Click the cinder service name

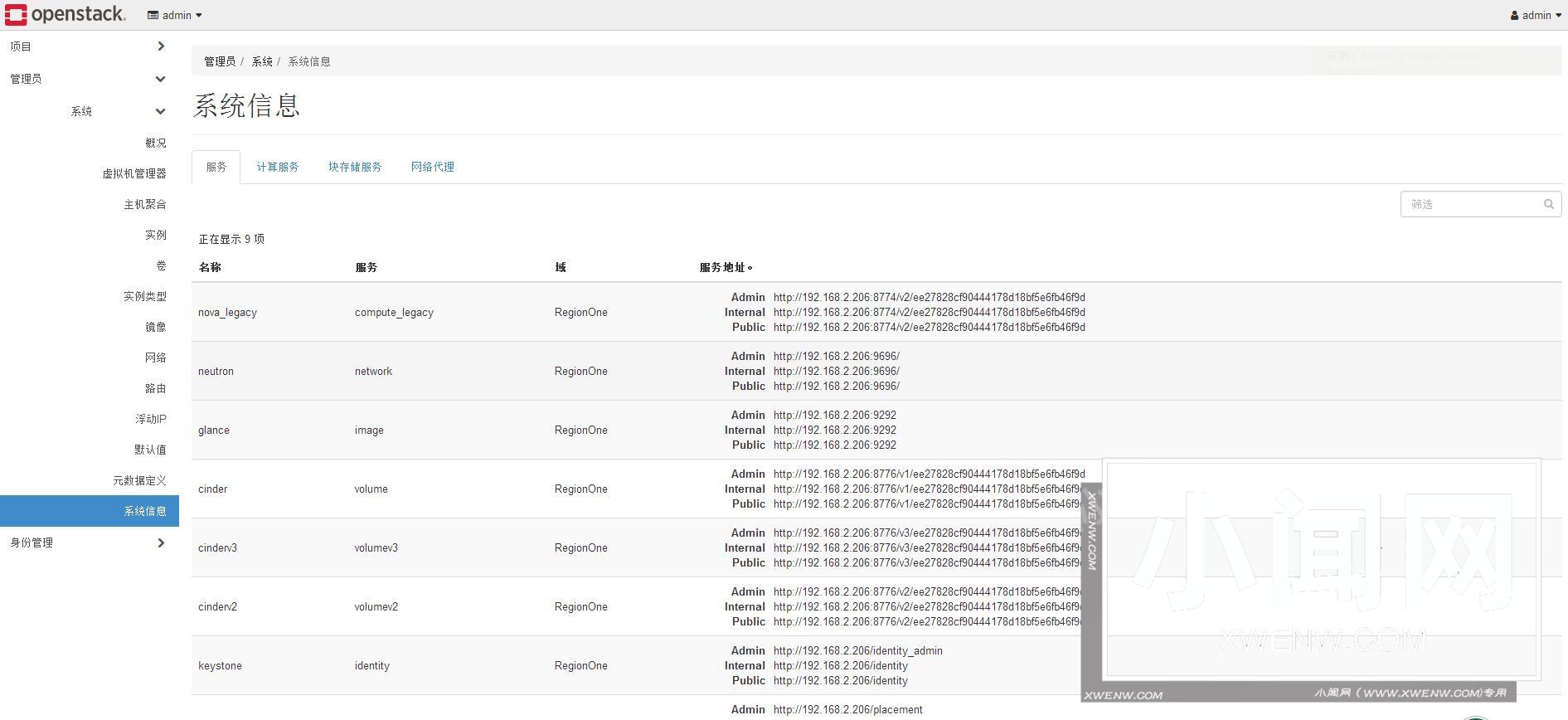click(x=212, y=489)
